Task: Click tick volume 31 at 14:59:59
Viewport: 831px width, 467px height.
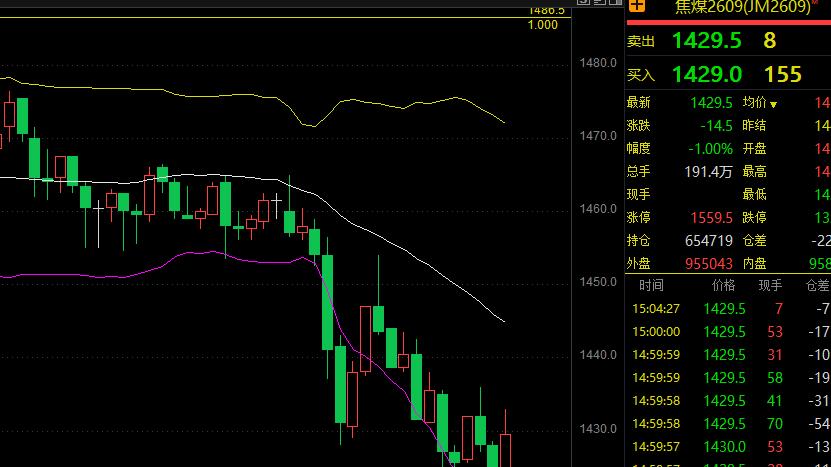Action: pyautogui.click(x=775, y=355)
